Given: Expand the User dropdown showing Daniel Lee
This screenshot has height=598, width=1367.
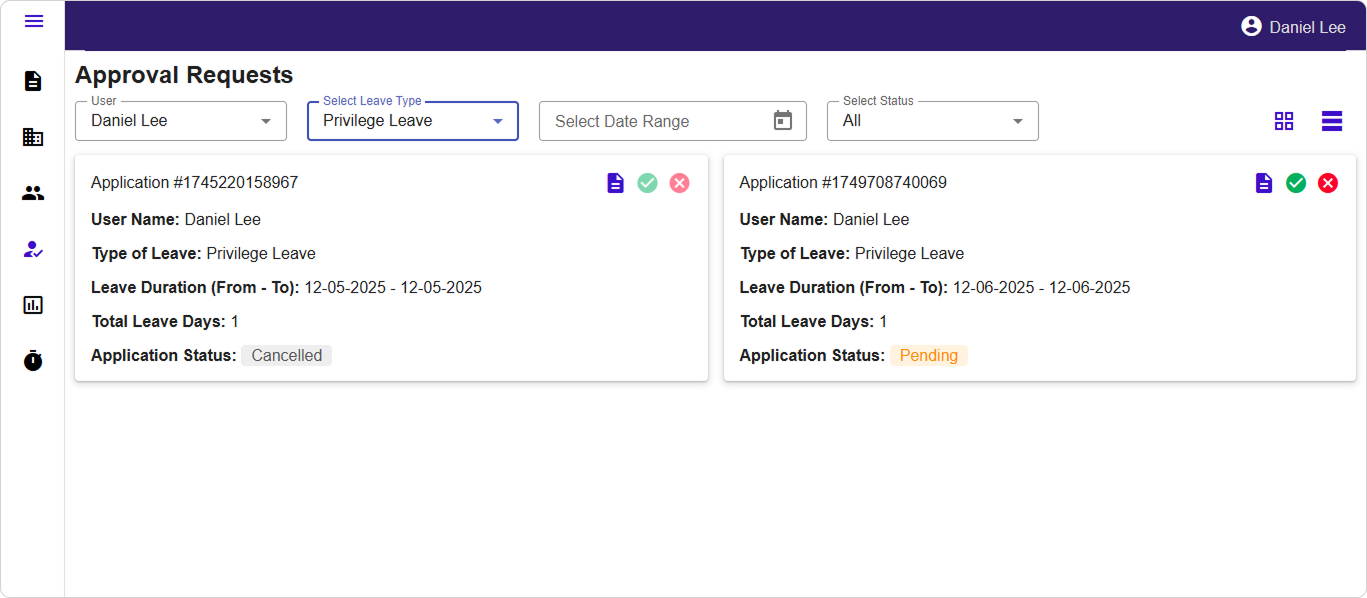Looking at the screenshot, I should (181, 121).
